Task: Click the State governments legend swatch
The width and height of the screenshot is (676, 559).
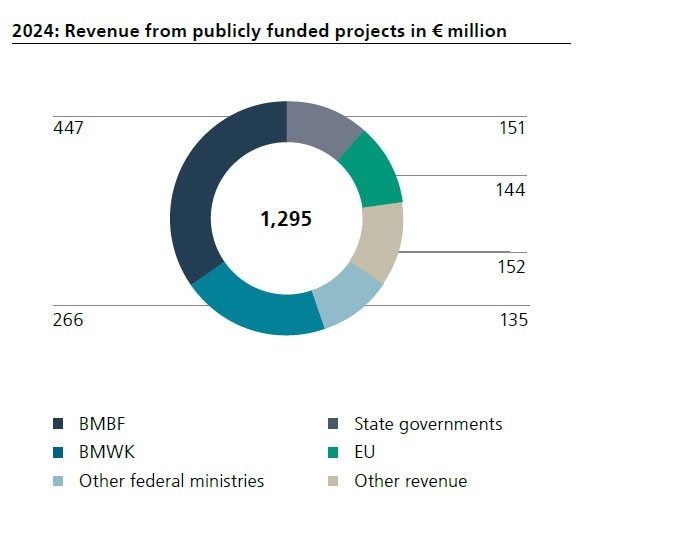Action: pos(332,424)
